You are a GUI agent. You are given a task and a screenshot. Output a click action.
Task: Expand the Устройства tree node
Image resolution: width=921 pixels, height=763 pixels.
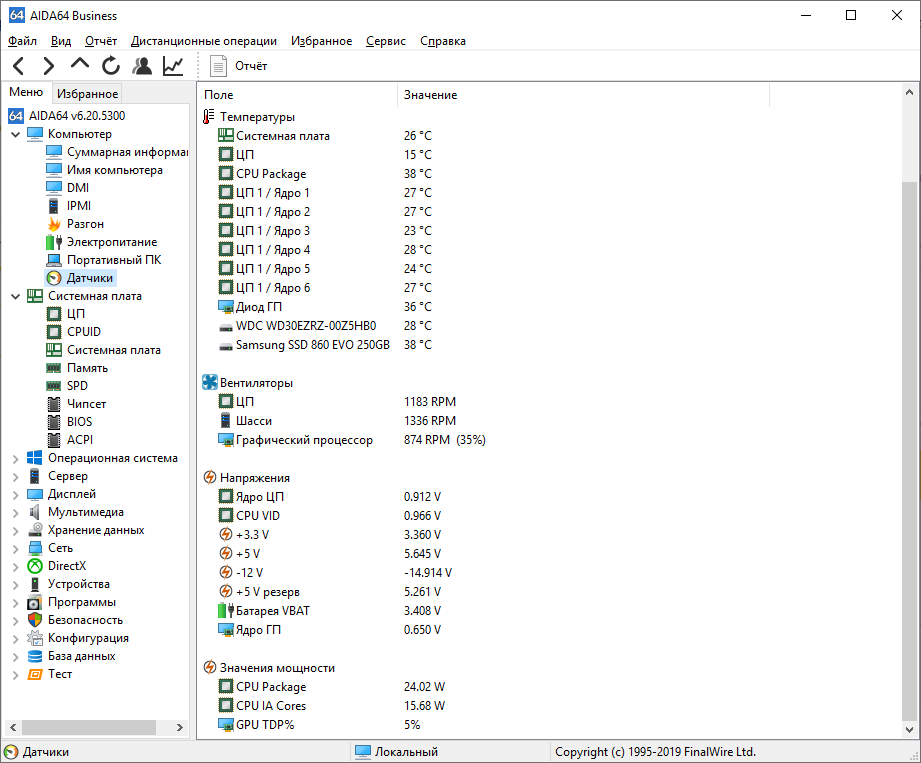[16, 585]
